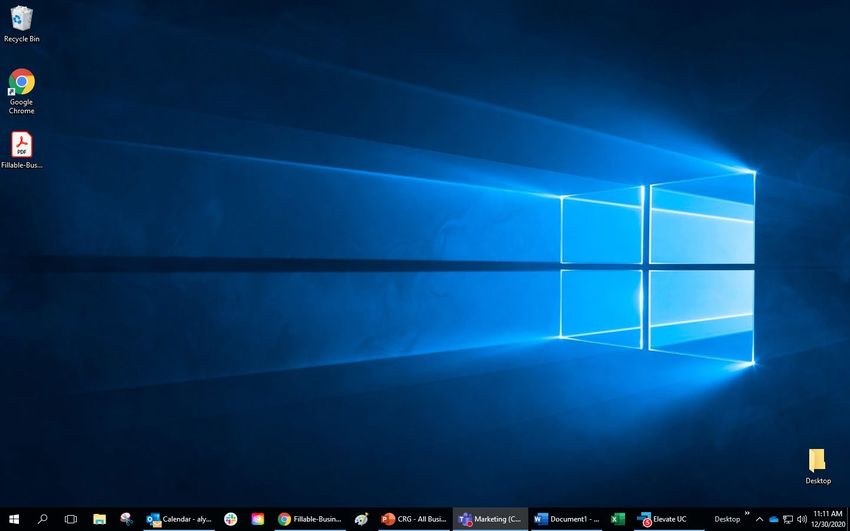Open Slack from the taskbar

click(231, 519)
